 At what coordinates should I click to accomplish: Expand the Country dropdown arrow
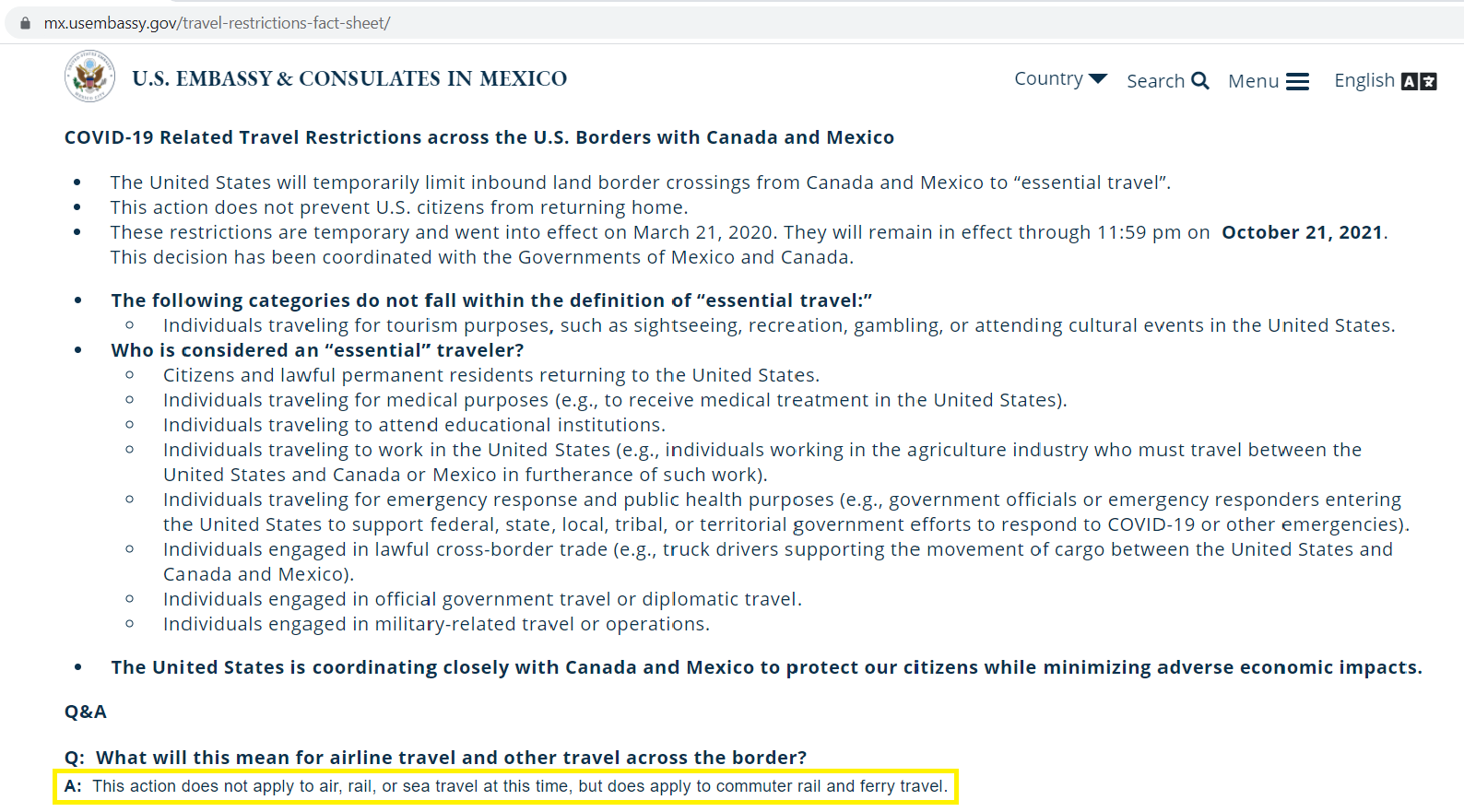click(x=1097, y=78)
